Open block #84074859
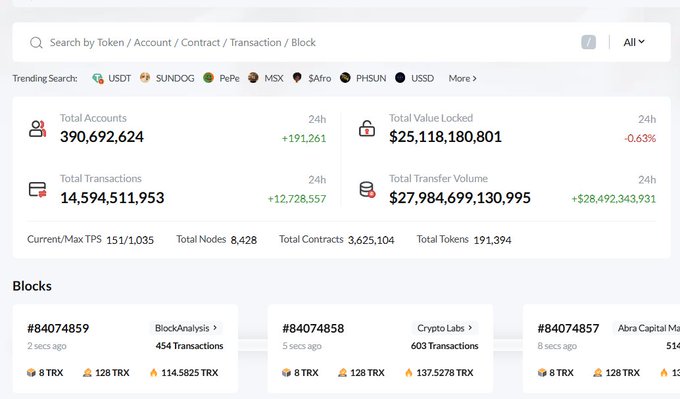This screenshot has width=680, height=399. point(58,328)
